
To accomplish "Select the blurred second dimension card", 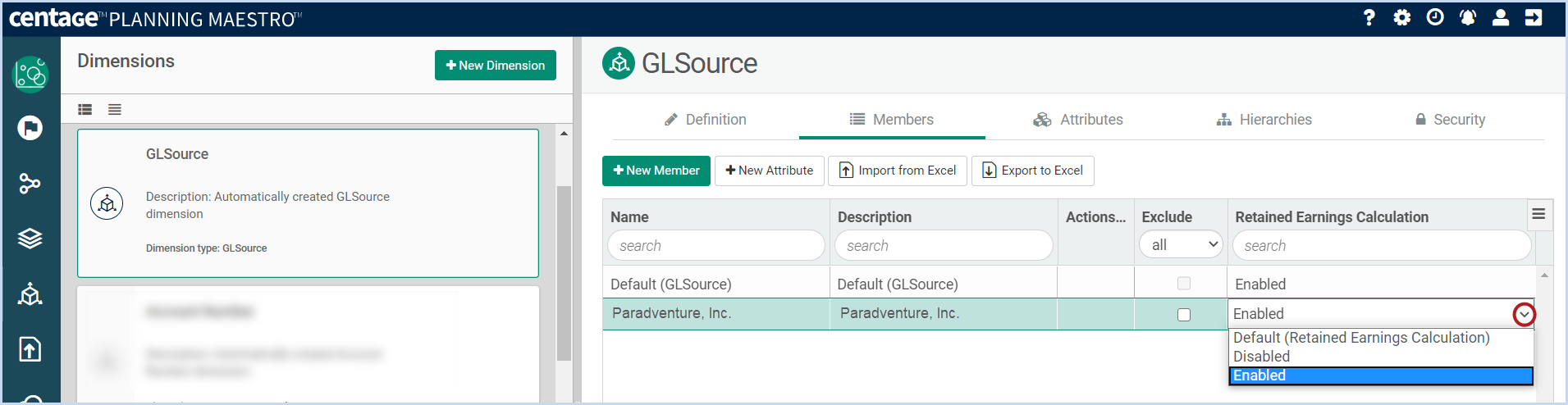I will [308, 344].
